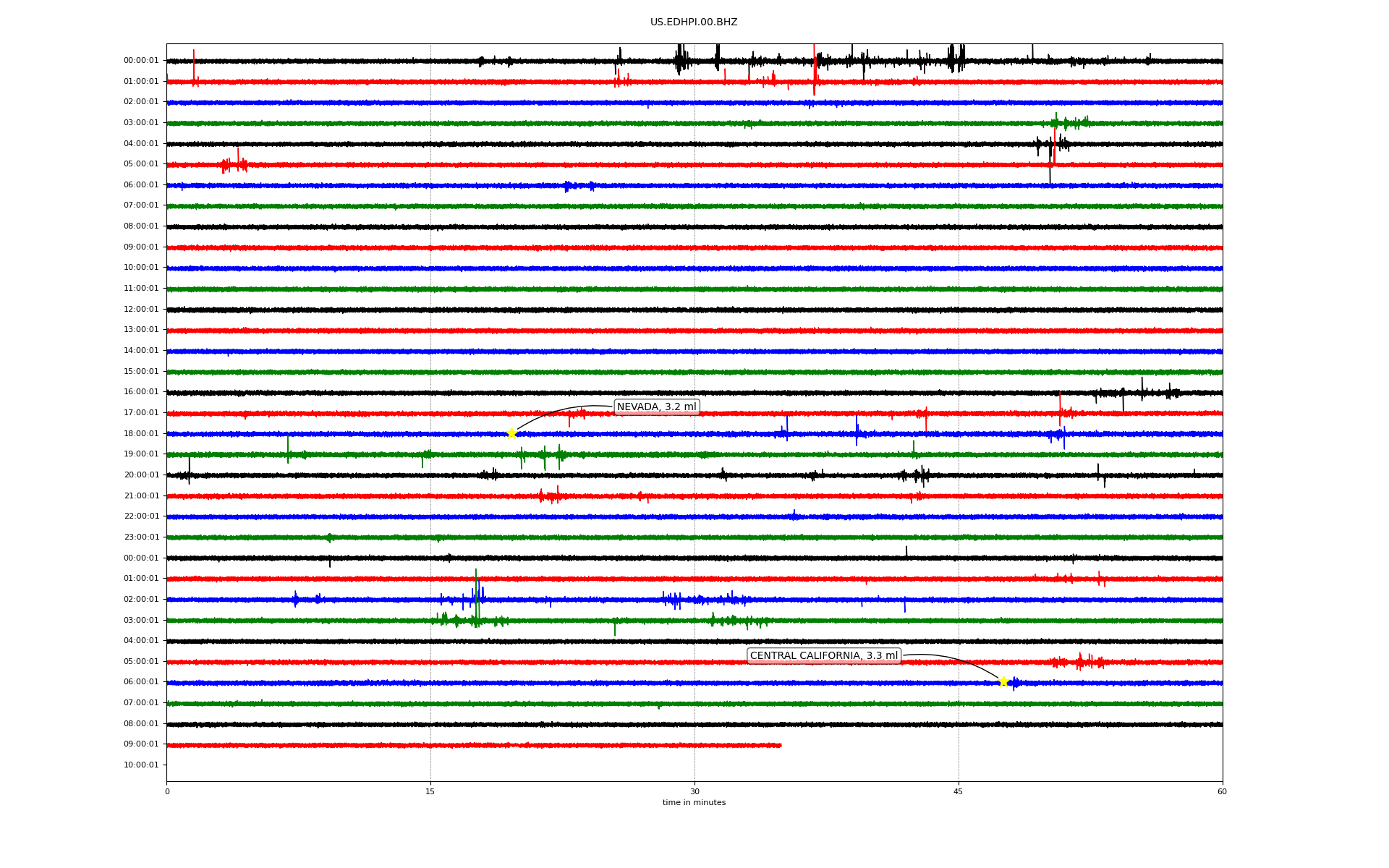The image size is (1389, 868).
Task: Click the 0 tick label on x-axis
Action: 167,791
